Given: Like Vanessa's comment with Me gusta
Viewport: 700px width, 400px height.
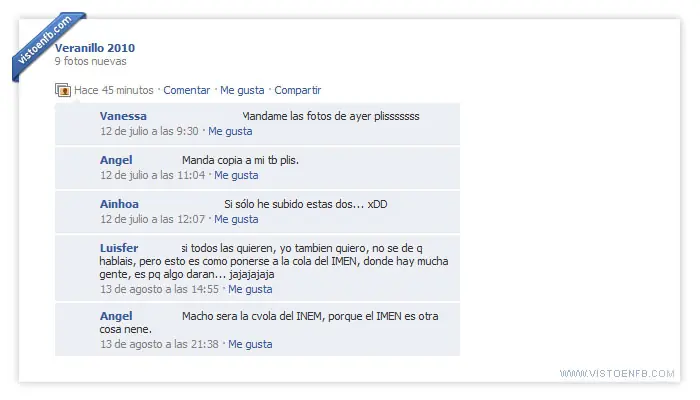Looking at the screenshot, I should click(230, 131).
